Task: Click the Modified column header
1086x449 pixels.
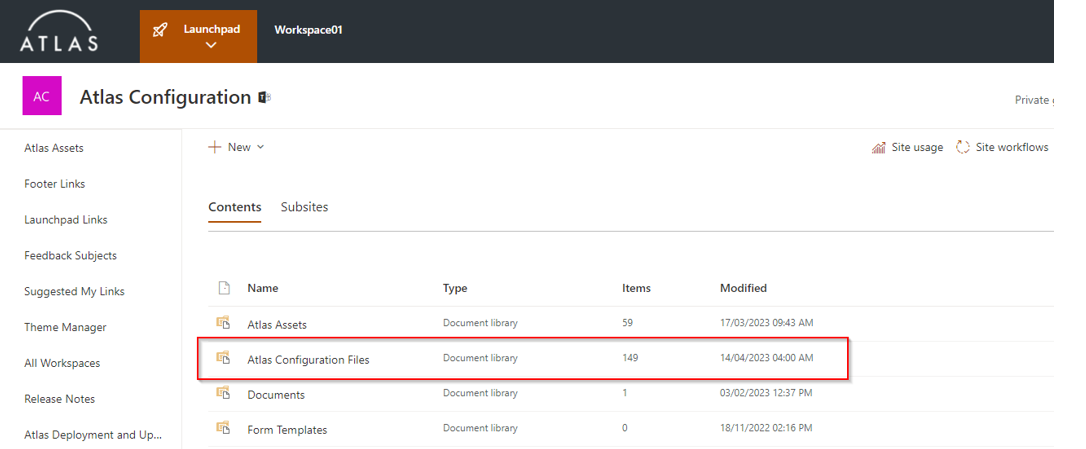Action: pyautogui.click(x=743, y=288)
